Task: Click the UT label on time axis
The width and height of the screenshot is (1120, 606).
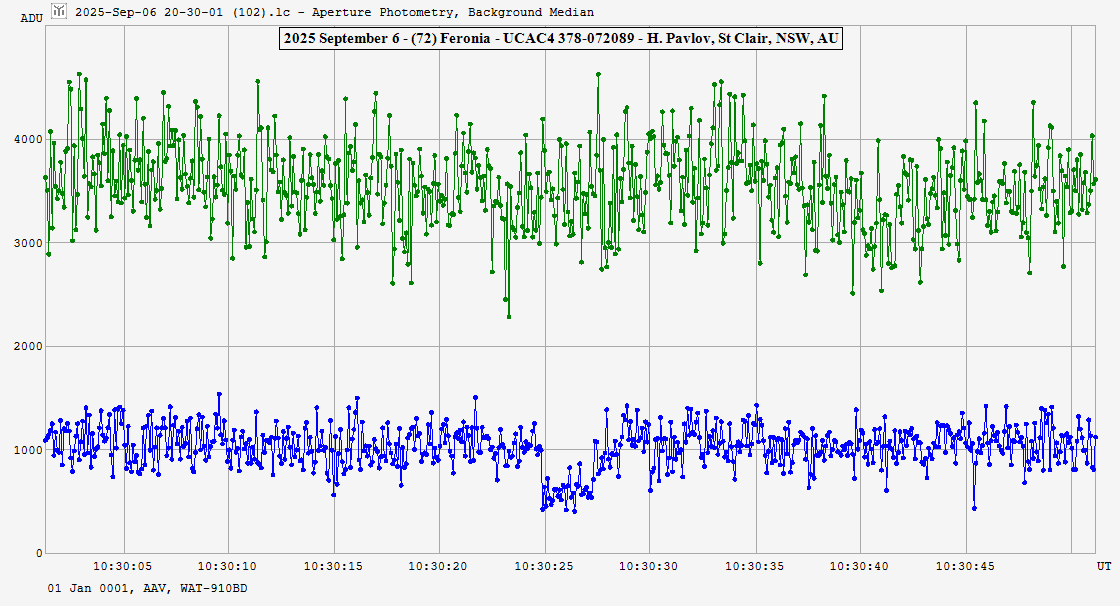Action: [1103, 567]
